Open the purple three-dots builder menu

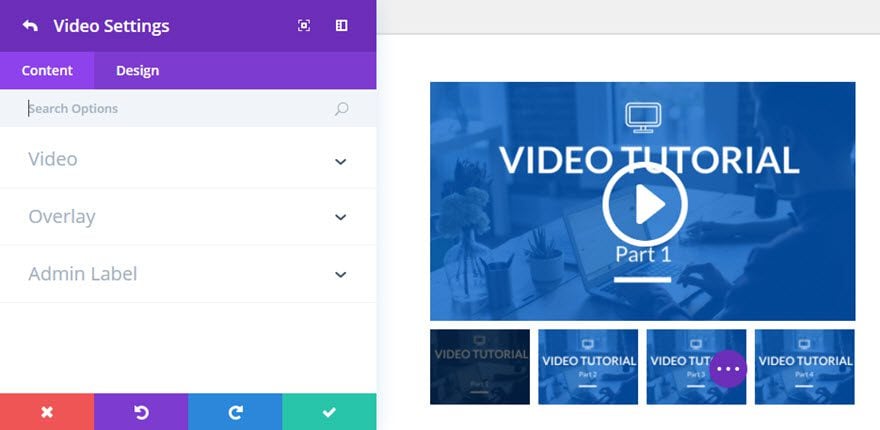coord(728,369)
